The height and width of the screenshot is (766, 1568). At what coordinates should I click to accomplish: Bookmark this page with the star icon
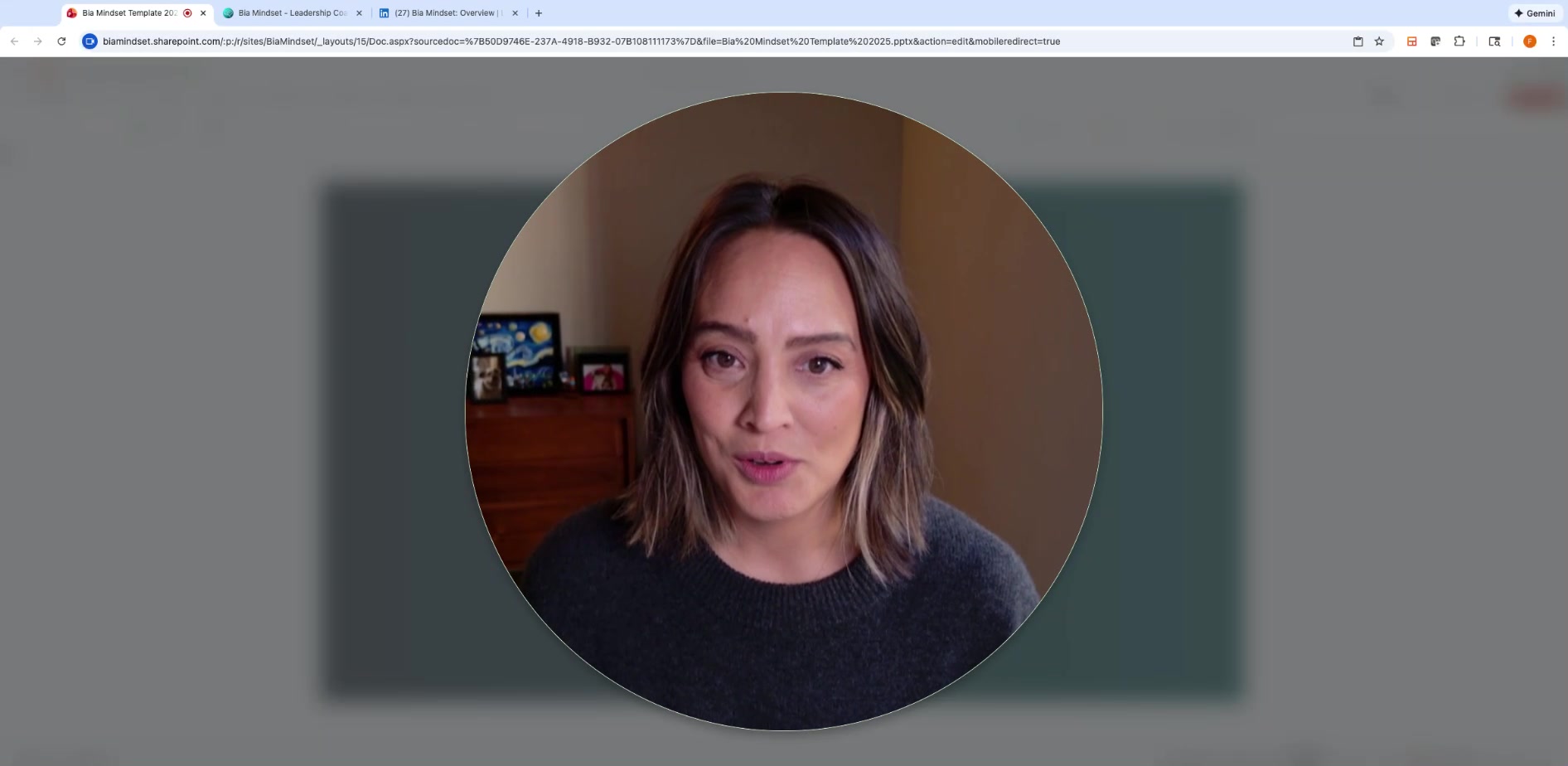(1379, 41)
